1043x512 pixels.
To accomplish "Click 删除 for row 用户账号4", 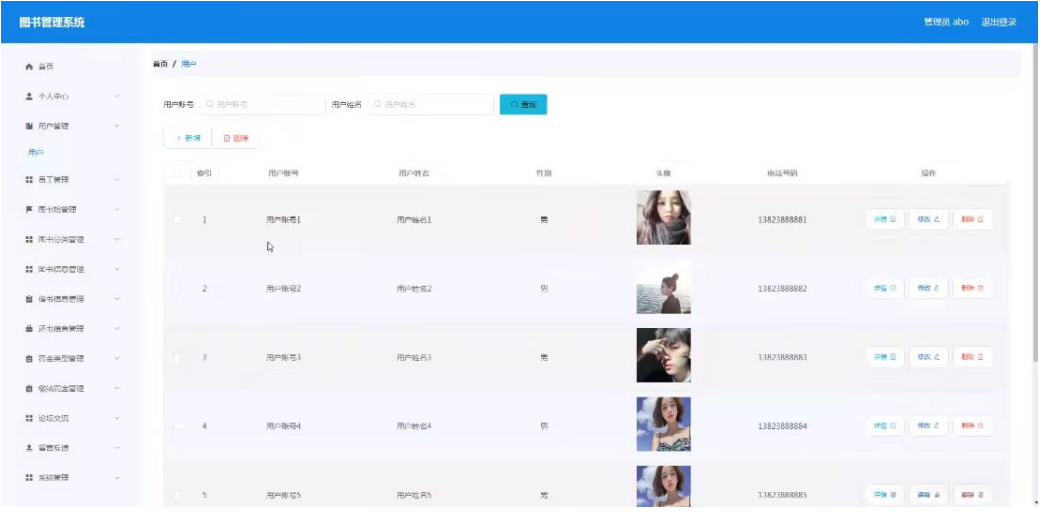I will 972,426.
